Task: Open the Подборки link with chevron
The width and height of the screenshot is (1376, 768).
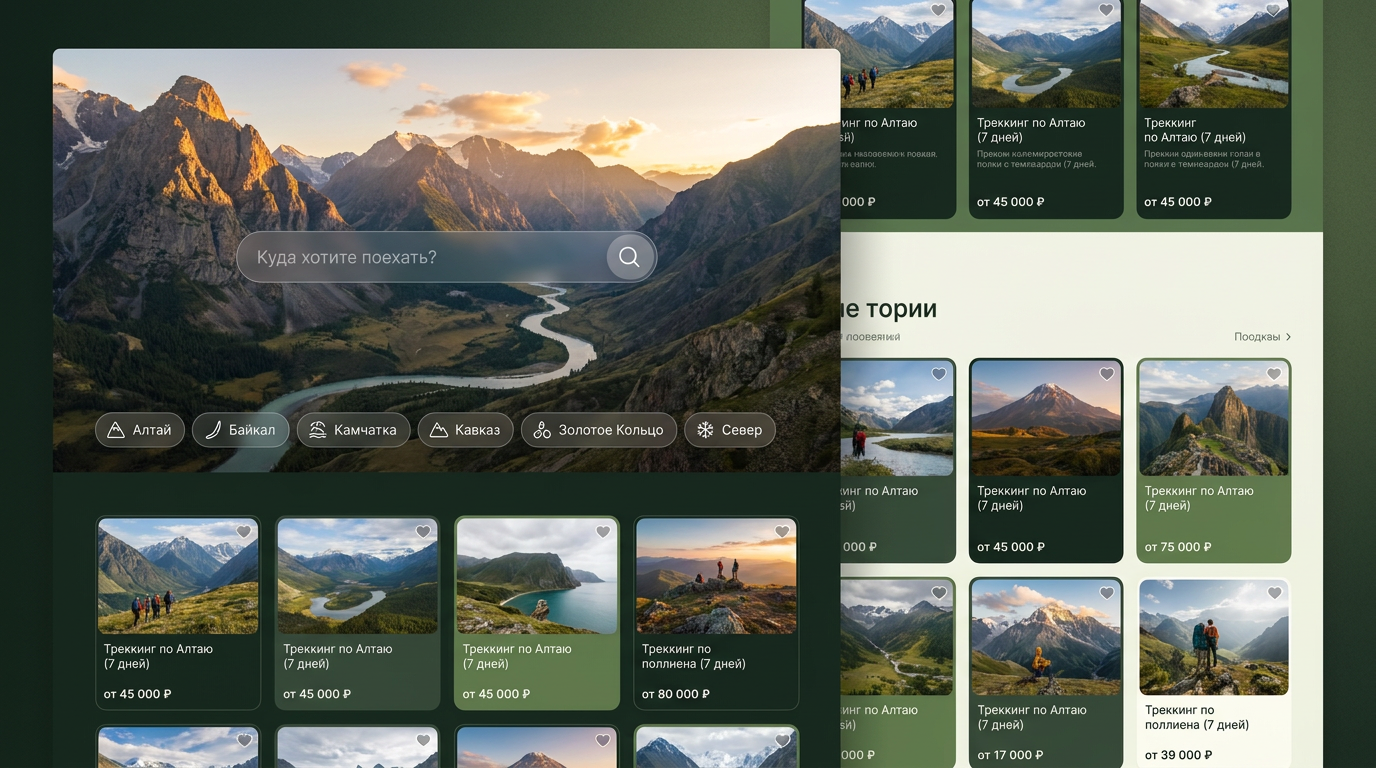Action: 1263,337
